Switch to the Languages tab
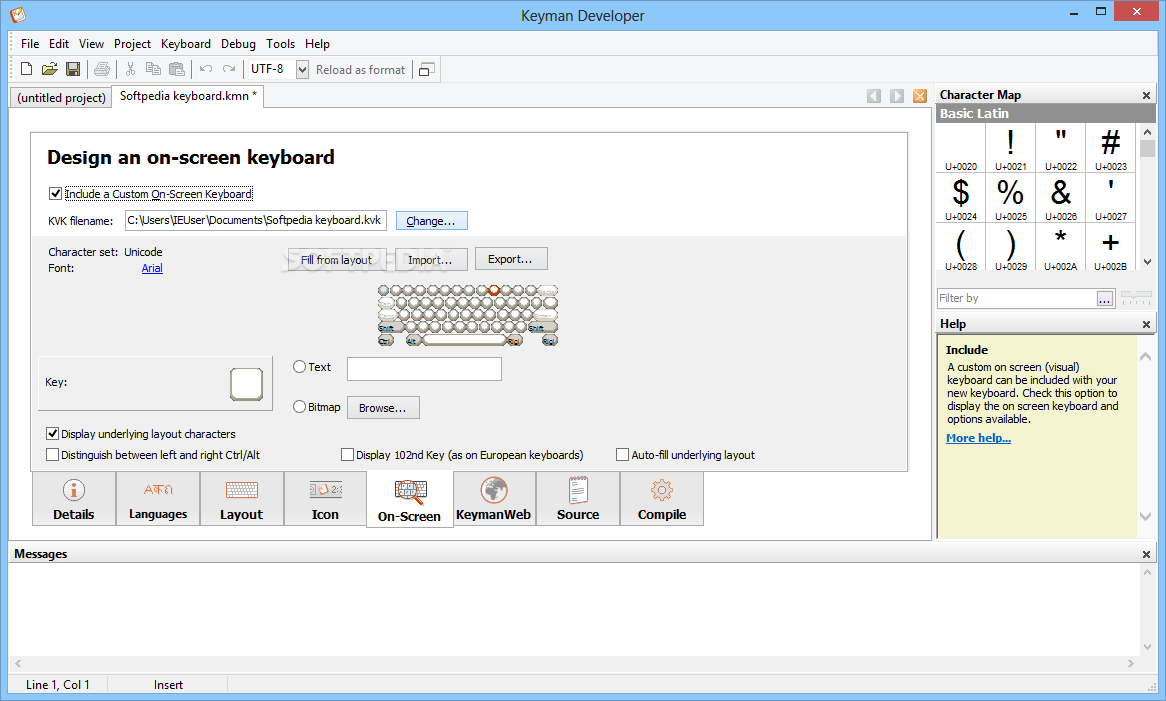The height and width of the screenshot is (701, 1166). 158,499
